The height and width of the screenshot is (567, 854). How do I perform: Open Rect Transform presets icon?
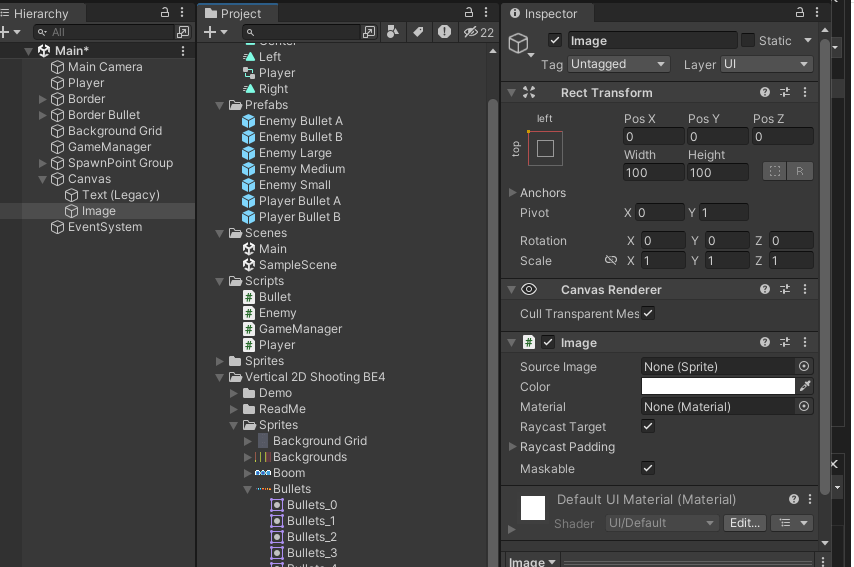(x=785, y=93)
